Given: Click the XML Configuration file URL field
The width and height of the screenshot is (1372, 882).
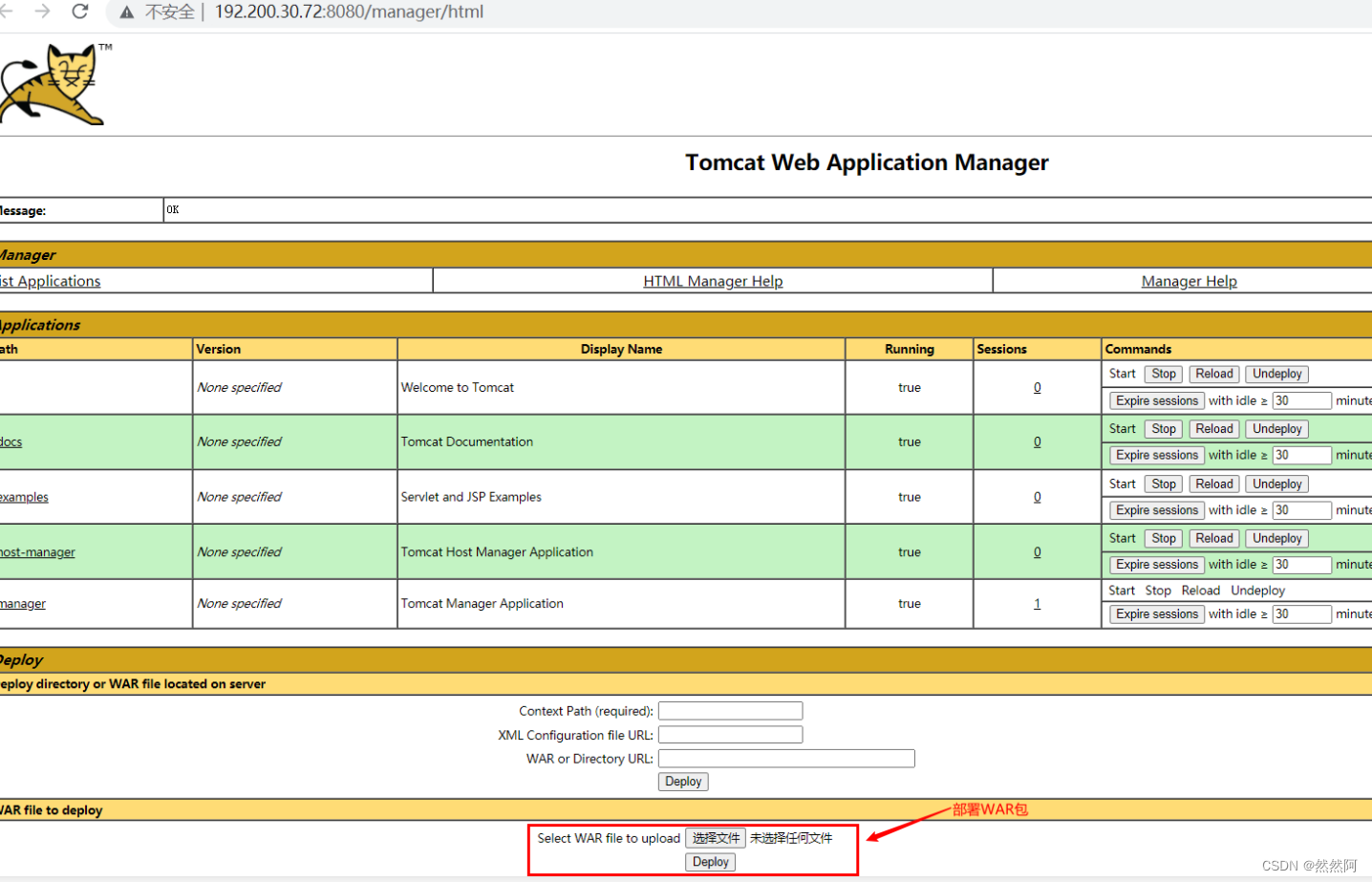Looking at the screenshot, I should [730, 735].
